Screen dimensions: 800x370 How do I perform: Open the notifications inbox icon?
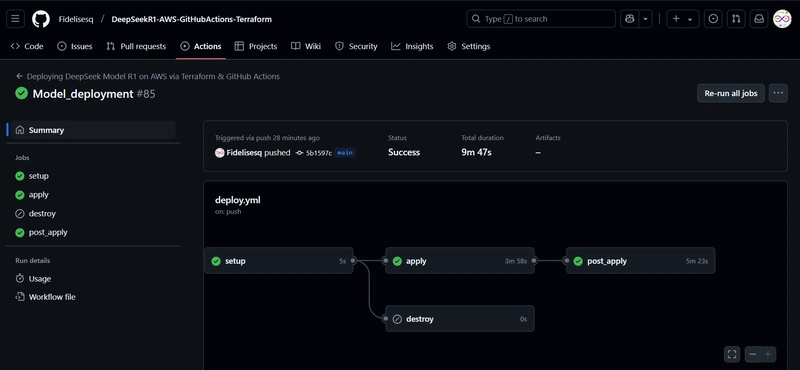759,19
